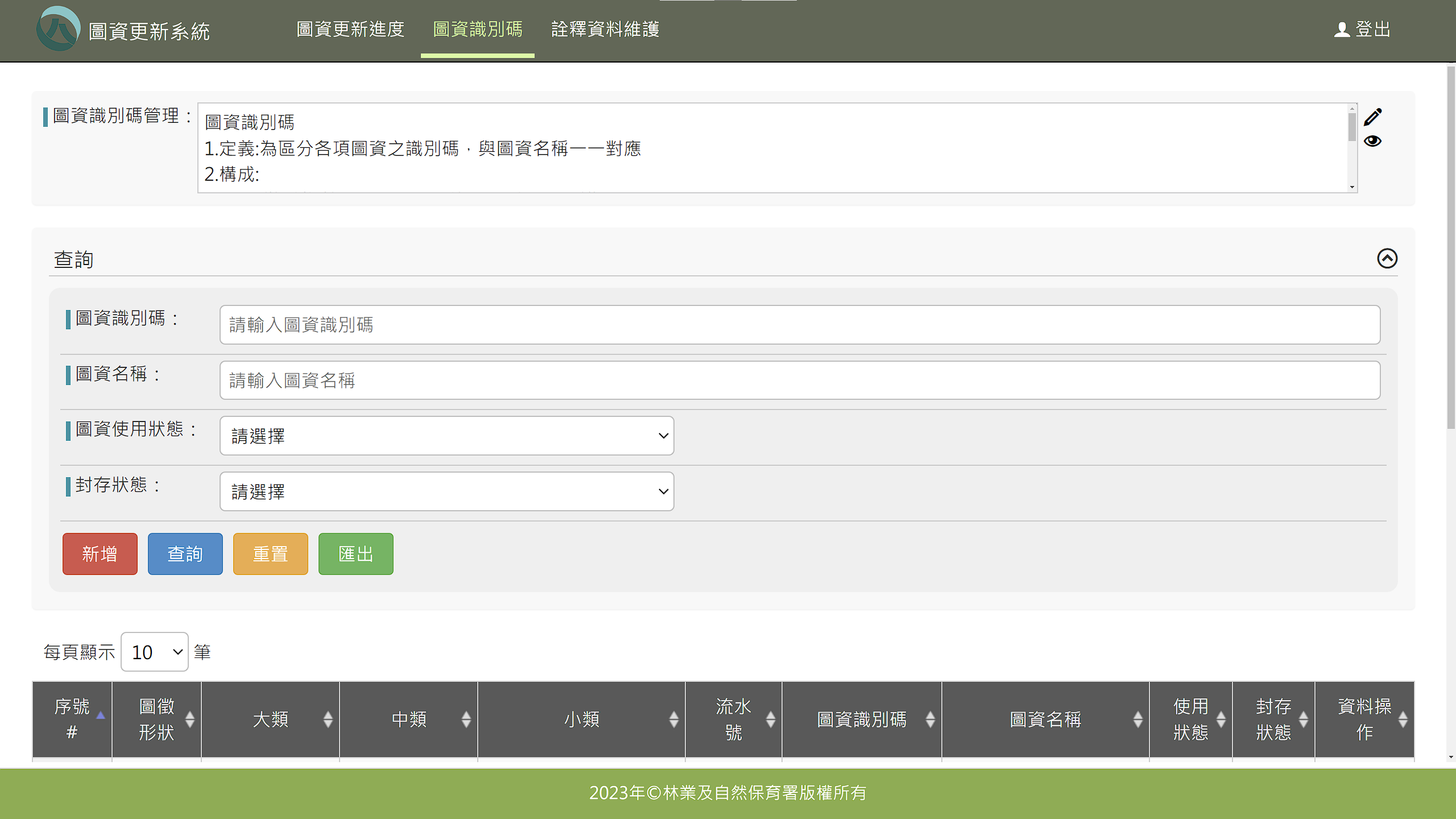The height and width of the screenshot is (819, 1456).
Task: Open the 圖資使用狀態 dropdown
Action: tap(446, 436)
